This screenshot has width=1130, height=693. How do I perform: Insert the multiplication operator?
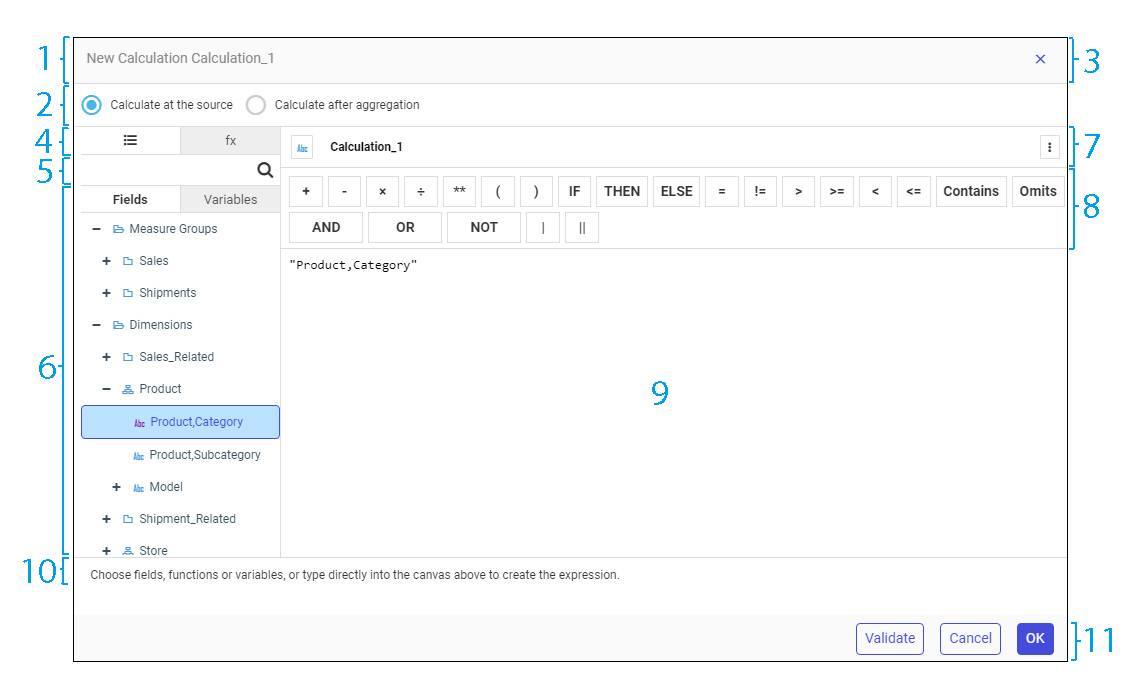[x=382, y=191]
